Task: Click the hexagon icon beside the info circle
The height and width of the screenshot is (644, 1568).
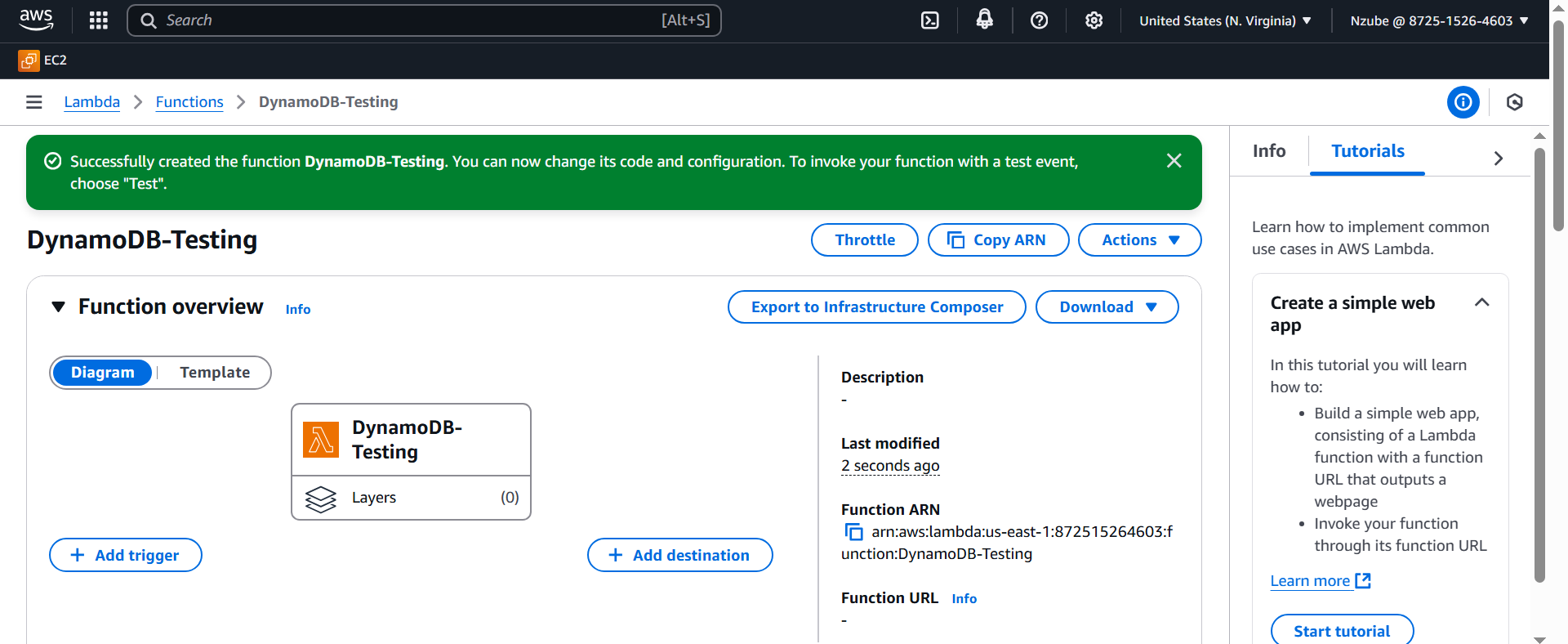Action: (1515, 102)
